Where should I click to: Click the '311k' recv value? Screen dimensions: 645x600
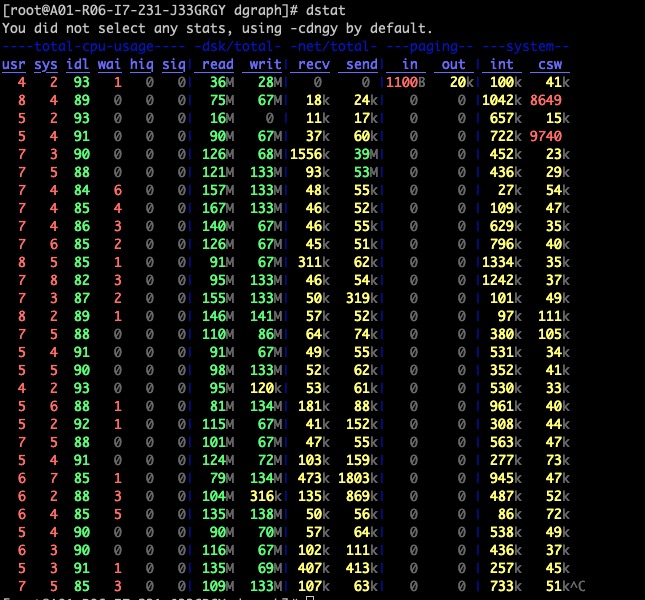click(x=314, y=262)
